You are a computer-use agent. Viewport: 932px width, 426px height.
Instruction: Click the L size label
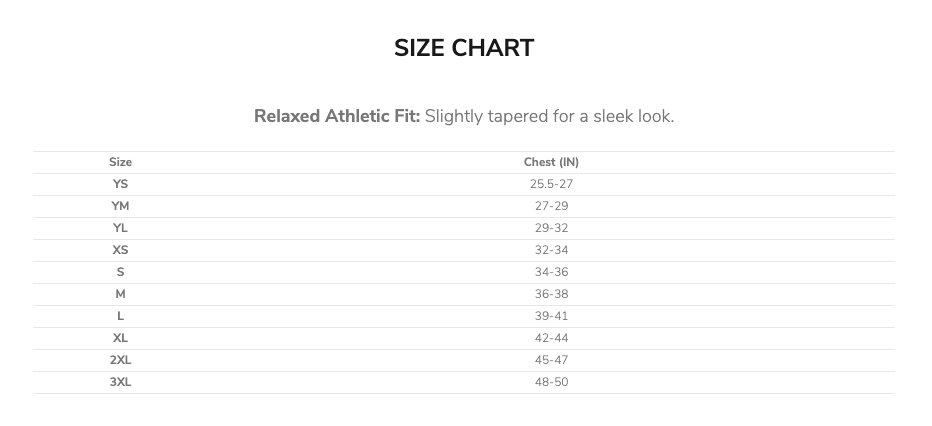click(120, 316)
